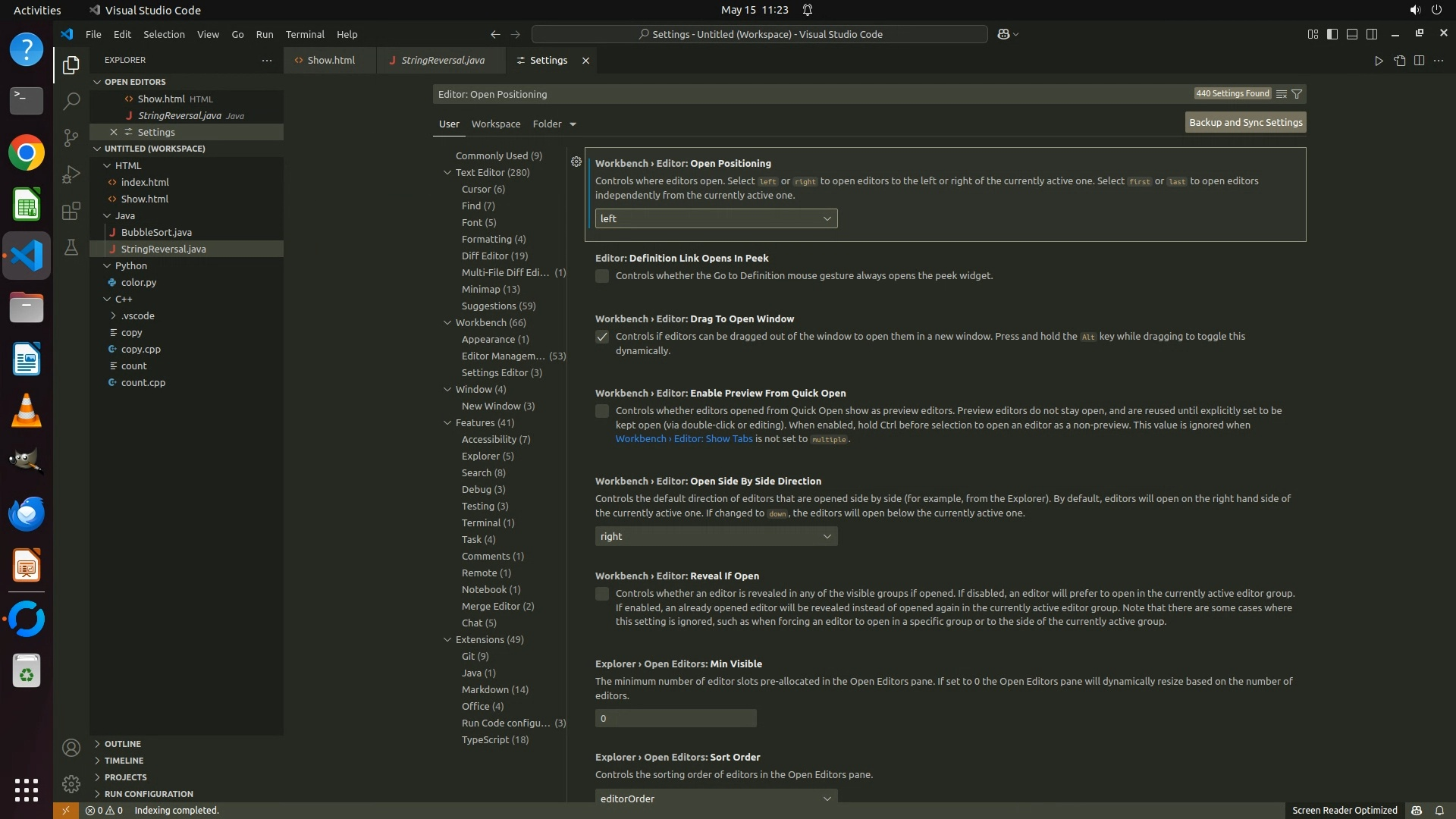Open Side By Side Direction 'right' dropdown
Screen dimensions: 1456x819
click(x=716, y=536)
